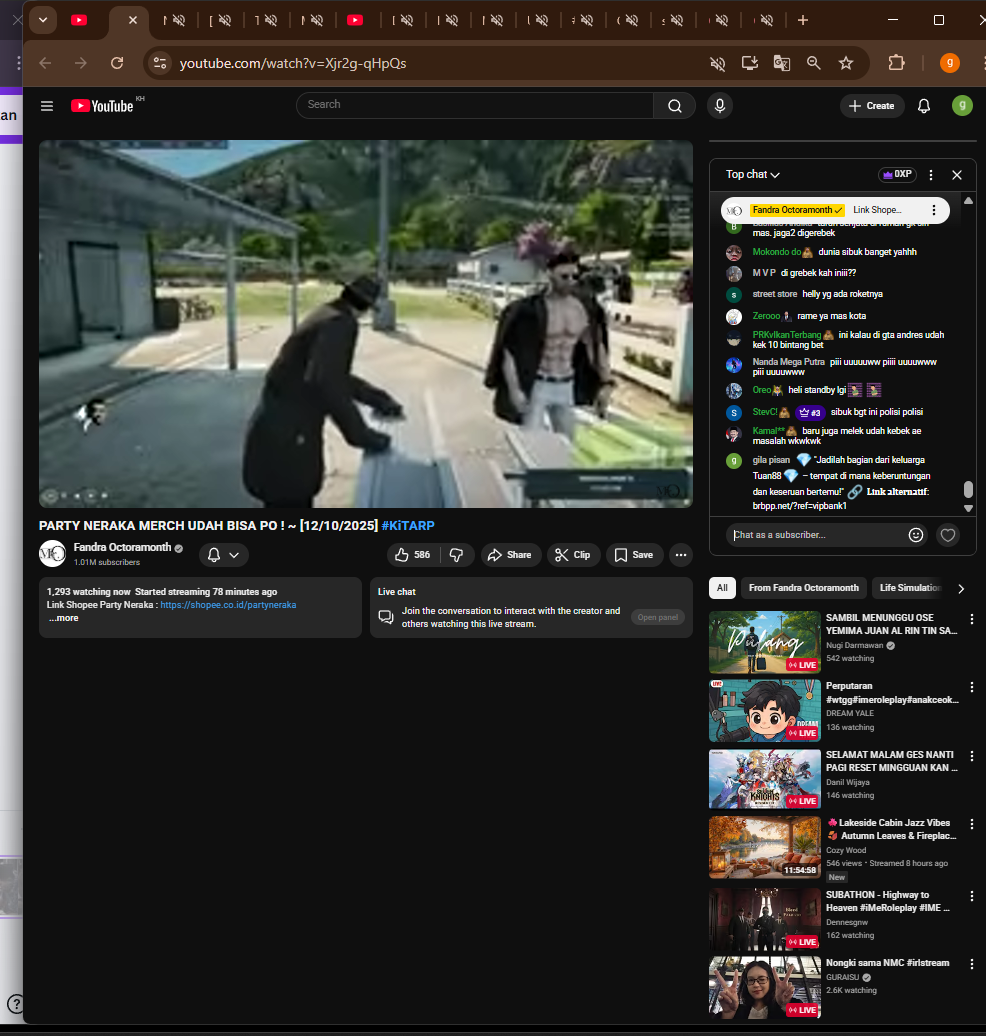Click chat scrollbar thumb
986x1036 pixels.
tap(968, 490)
